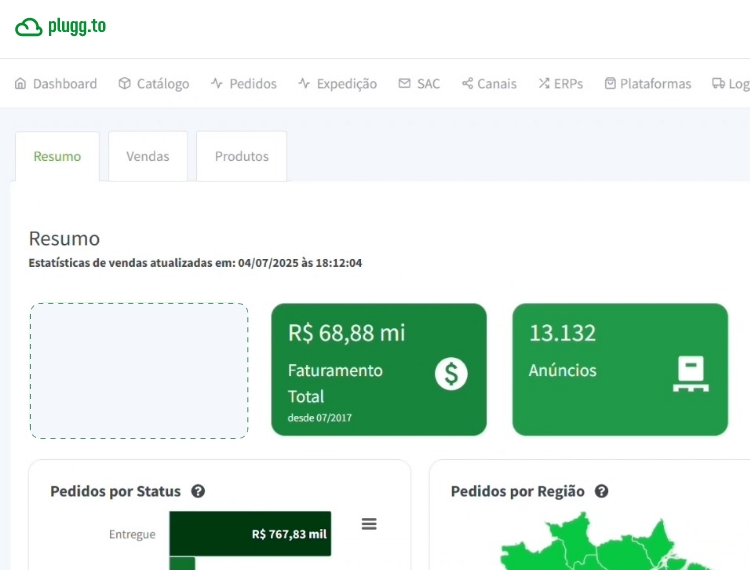Click the Entregue dark green bar
Viewport: 750px width, 570px height.
coord(250,534)
